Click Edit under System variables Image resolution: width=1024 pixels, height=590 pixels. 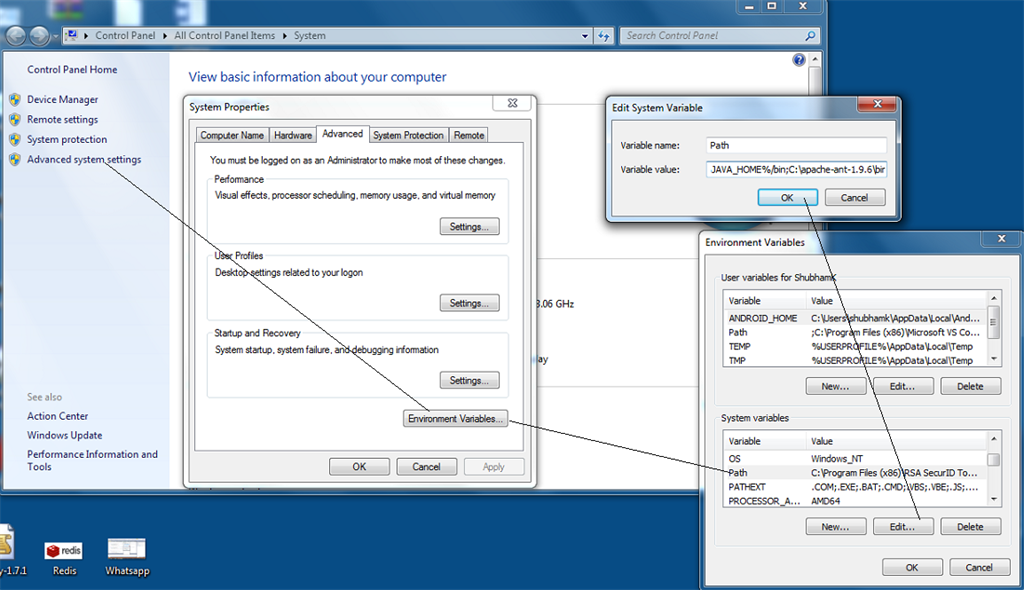click(x=903, y=527)
